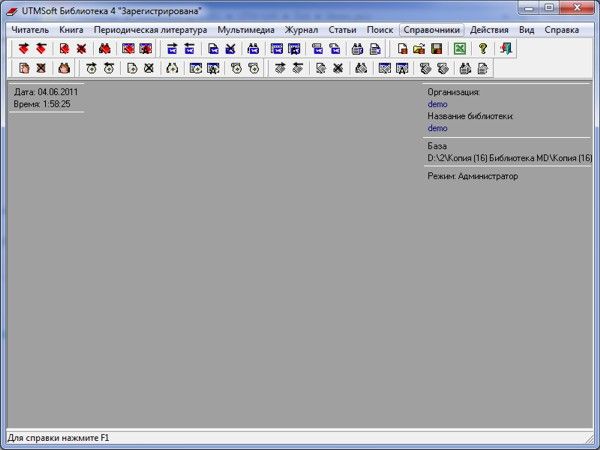This screenshot has width=600, height=450.
Task: Click the 'demo' value under Организация
Action: (437, 104)
